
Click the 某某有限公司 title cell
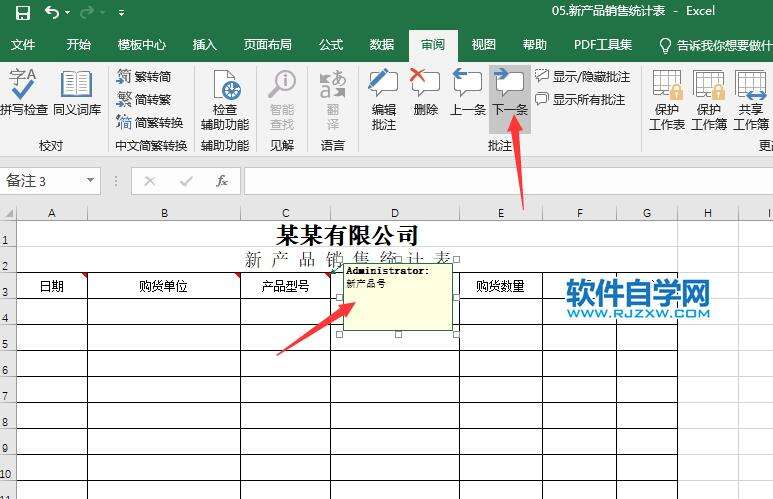[347, 234]
